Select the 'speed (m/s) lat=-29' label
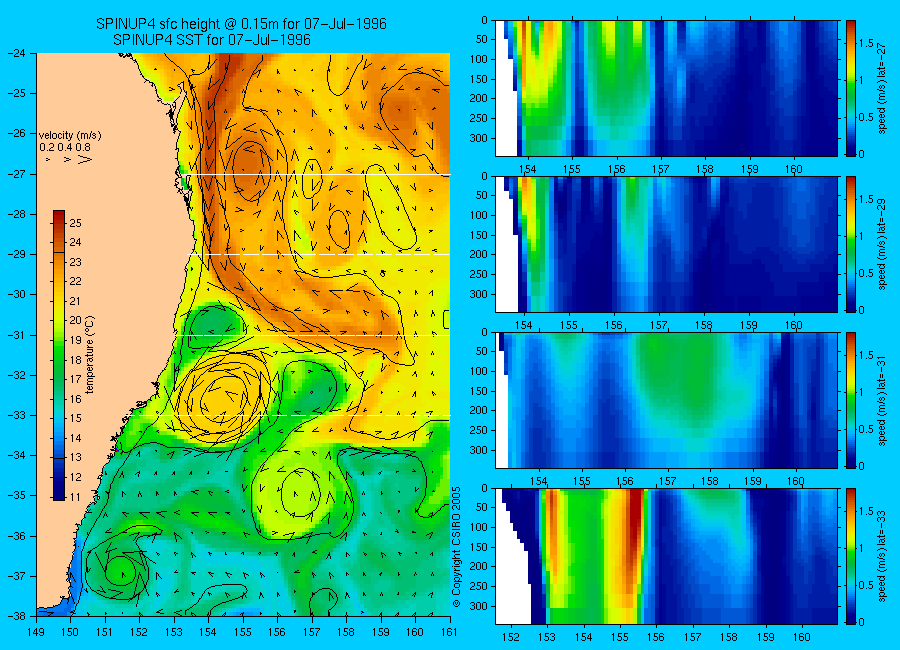The height and width of the screenshot is (650, 900). point(882,244)
